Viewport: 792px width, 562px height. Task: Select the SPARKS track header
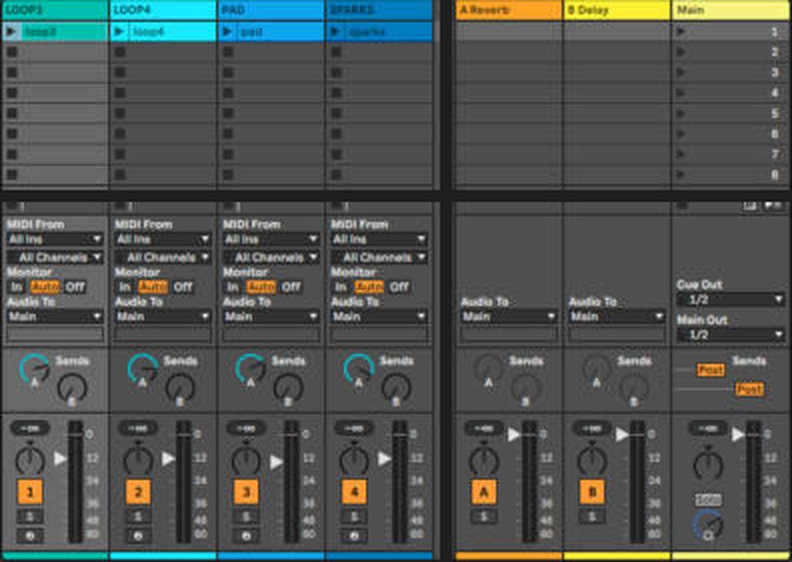click(379, 10)
